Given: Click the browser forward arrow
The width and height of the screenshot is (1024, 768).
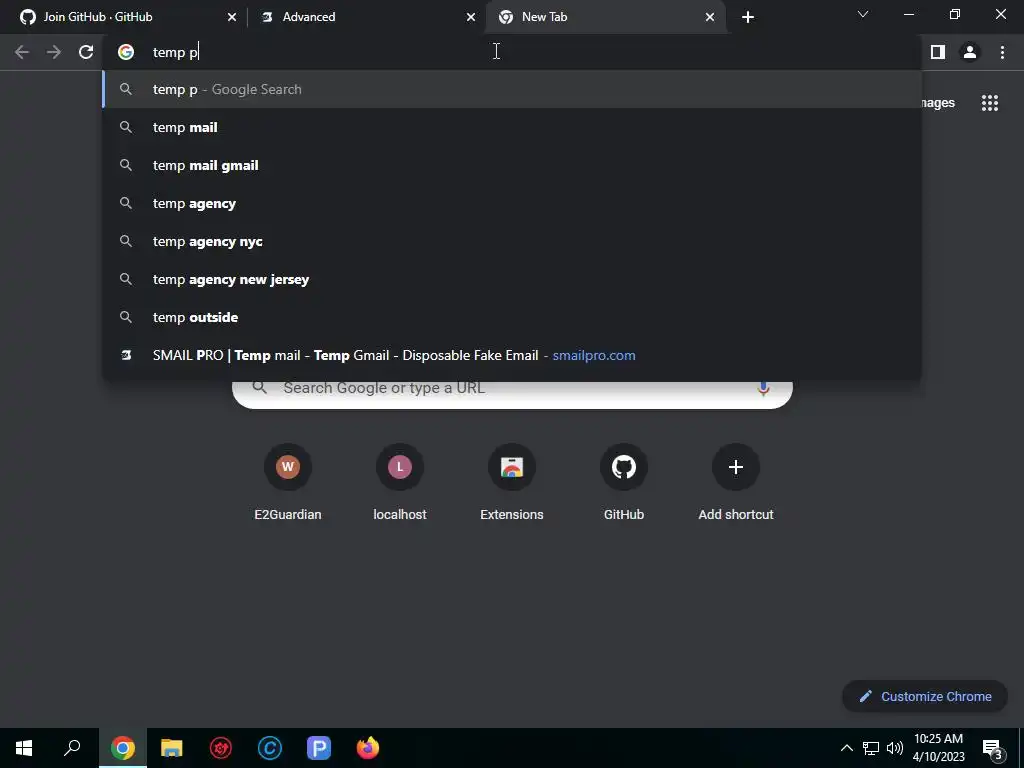Looking at the screenshot, I should pos(54,52).
